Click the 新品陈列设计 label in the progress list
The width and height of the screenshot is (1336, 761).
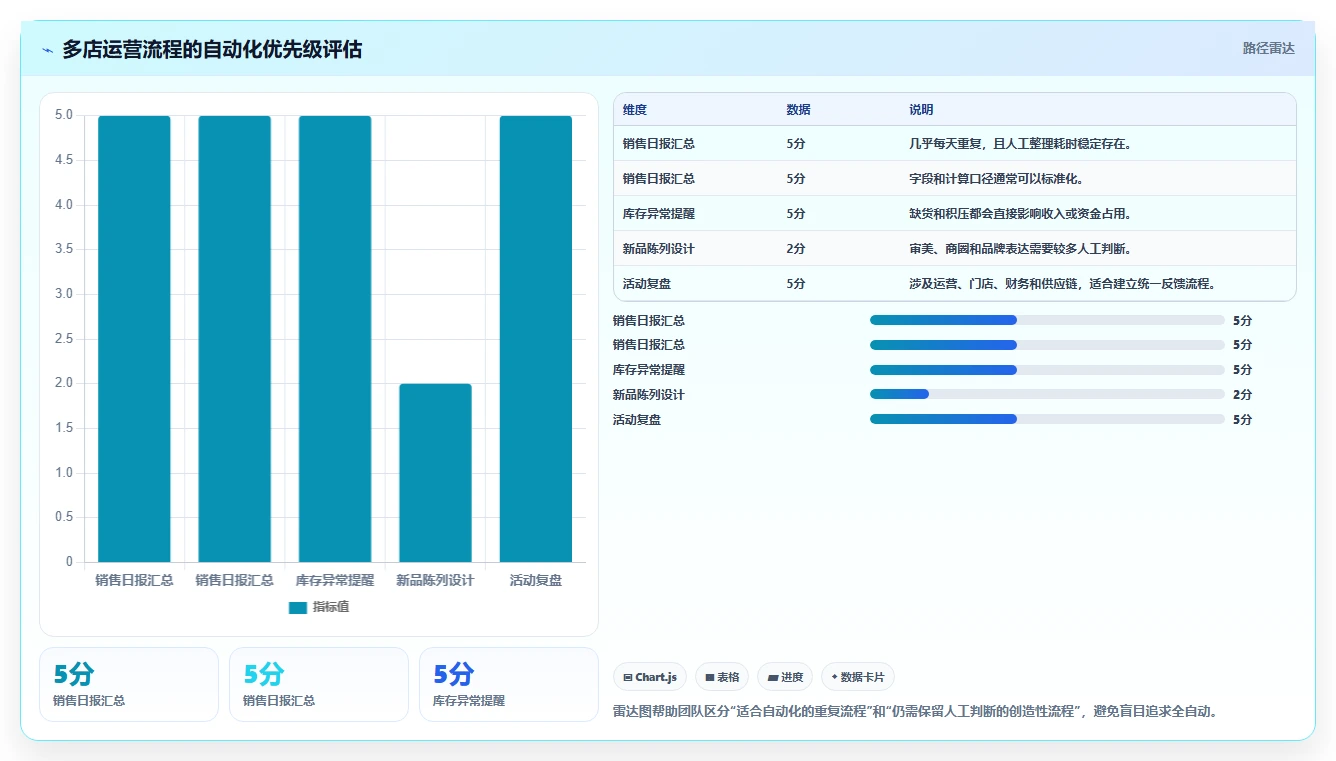pos(649,395)
